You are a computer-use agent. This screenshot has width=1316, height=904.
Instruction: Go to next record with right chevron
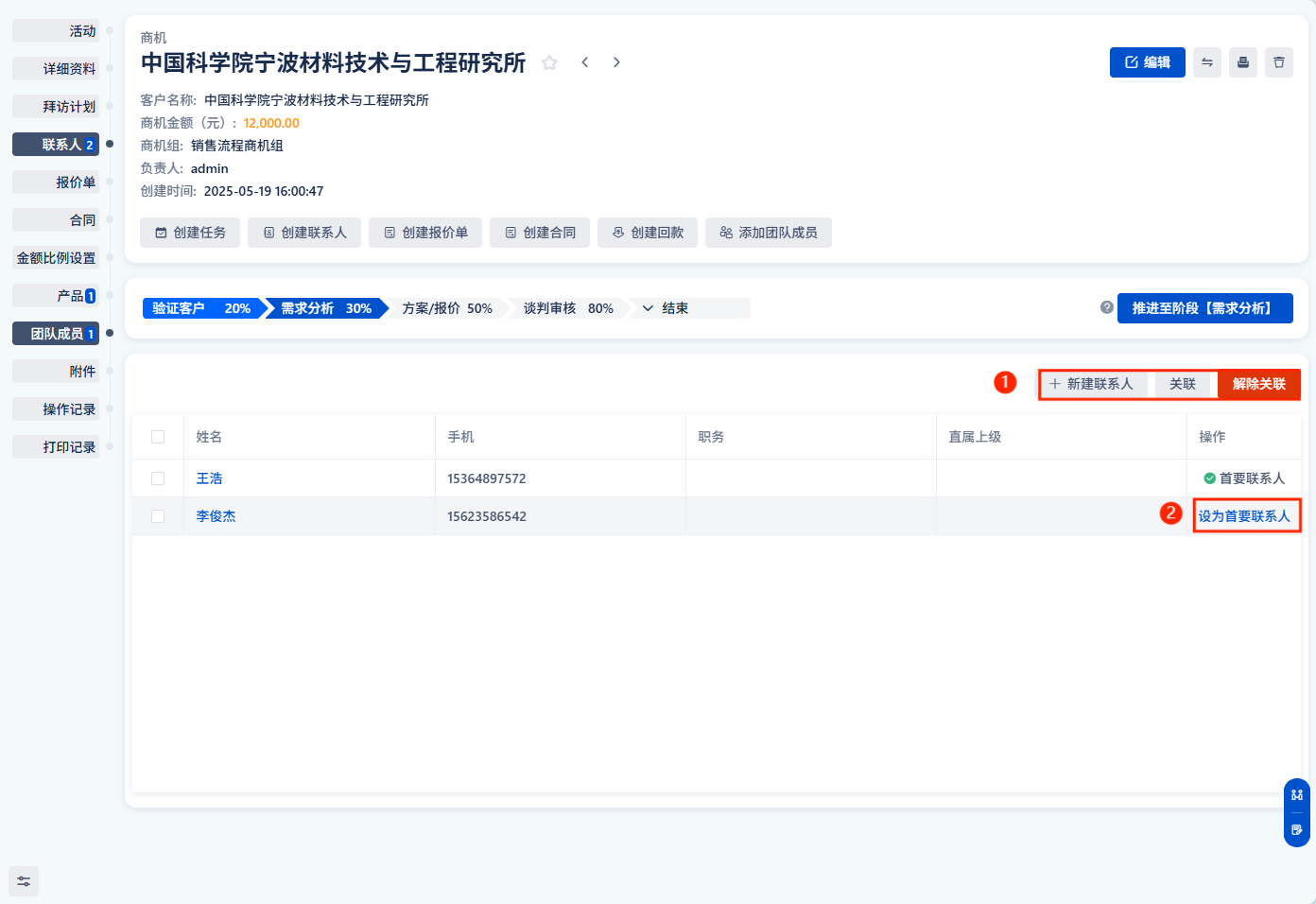coord(616,62)
